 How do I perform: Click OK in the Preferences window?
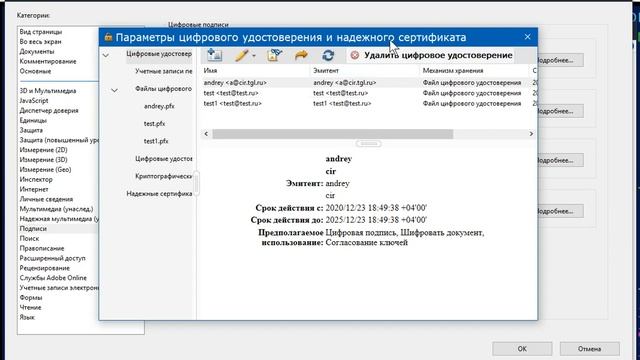522,349
